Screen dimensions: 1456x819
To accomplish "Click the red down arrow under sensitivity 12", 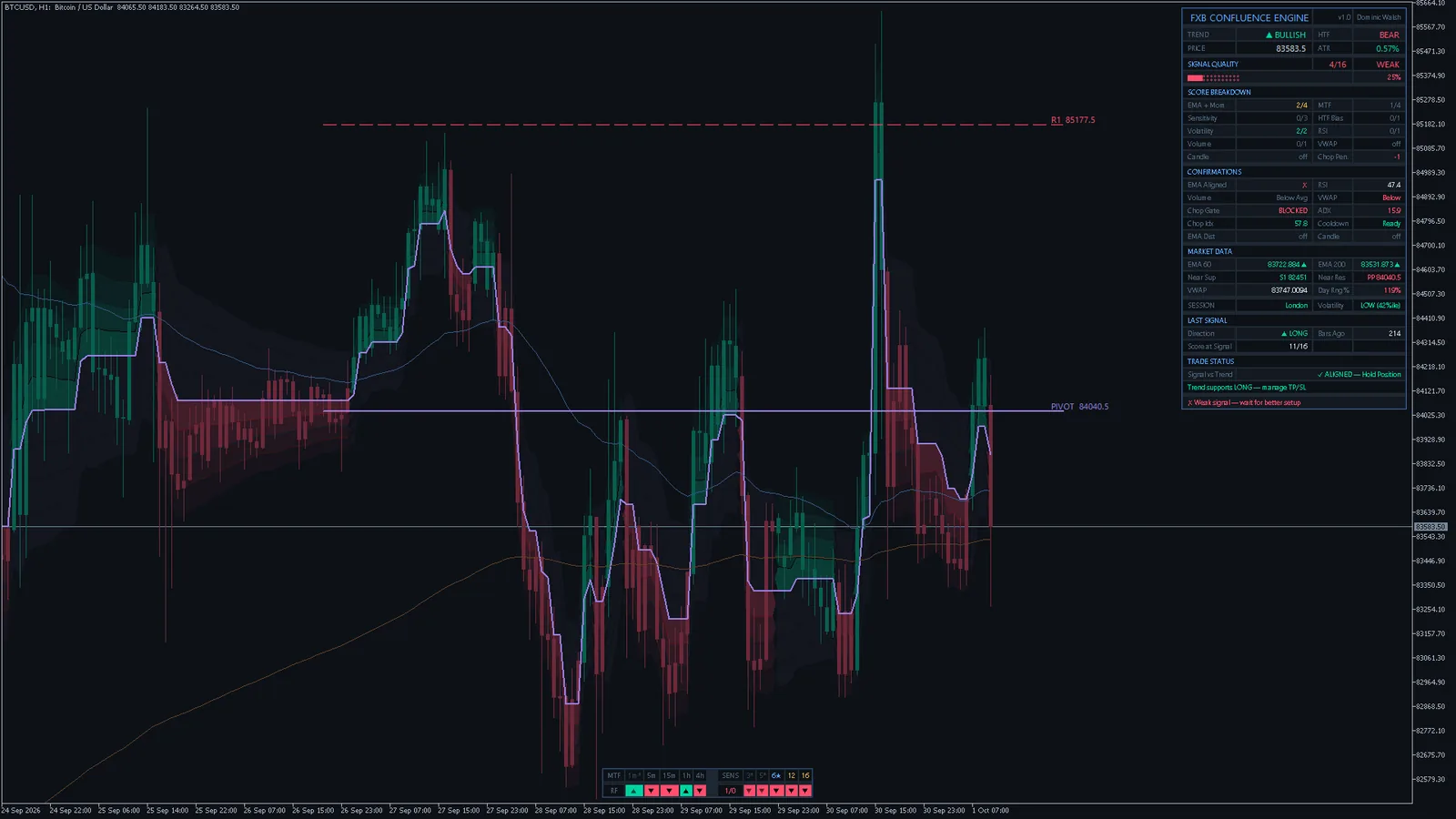I will click(x=792, y=791).
